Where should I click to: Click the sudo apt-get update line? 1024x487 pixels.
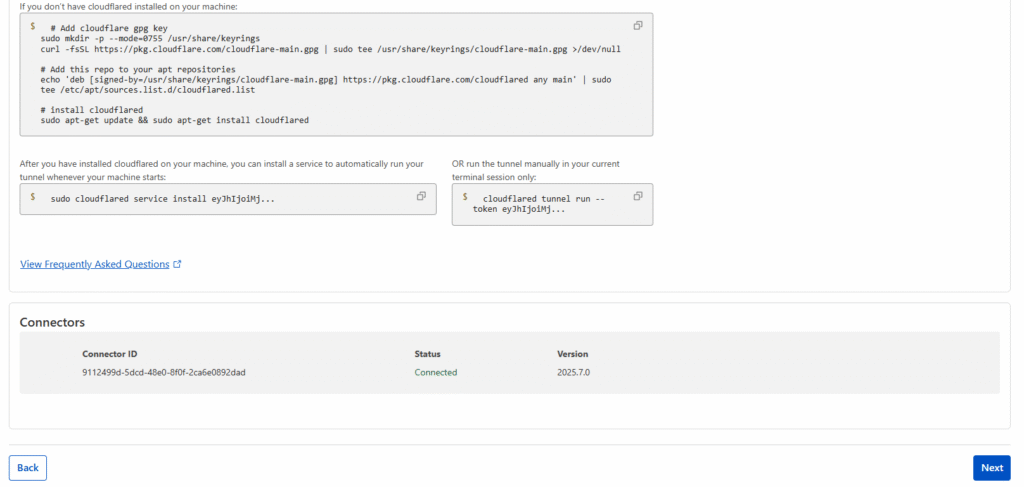(x=174, y=121)
